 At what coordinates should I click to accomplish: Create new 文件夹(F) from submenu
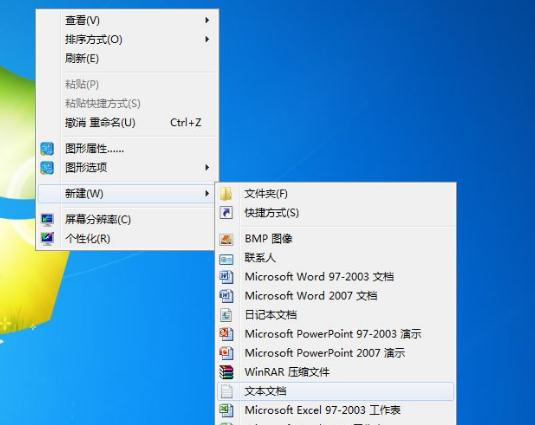336,194
